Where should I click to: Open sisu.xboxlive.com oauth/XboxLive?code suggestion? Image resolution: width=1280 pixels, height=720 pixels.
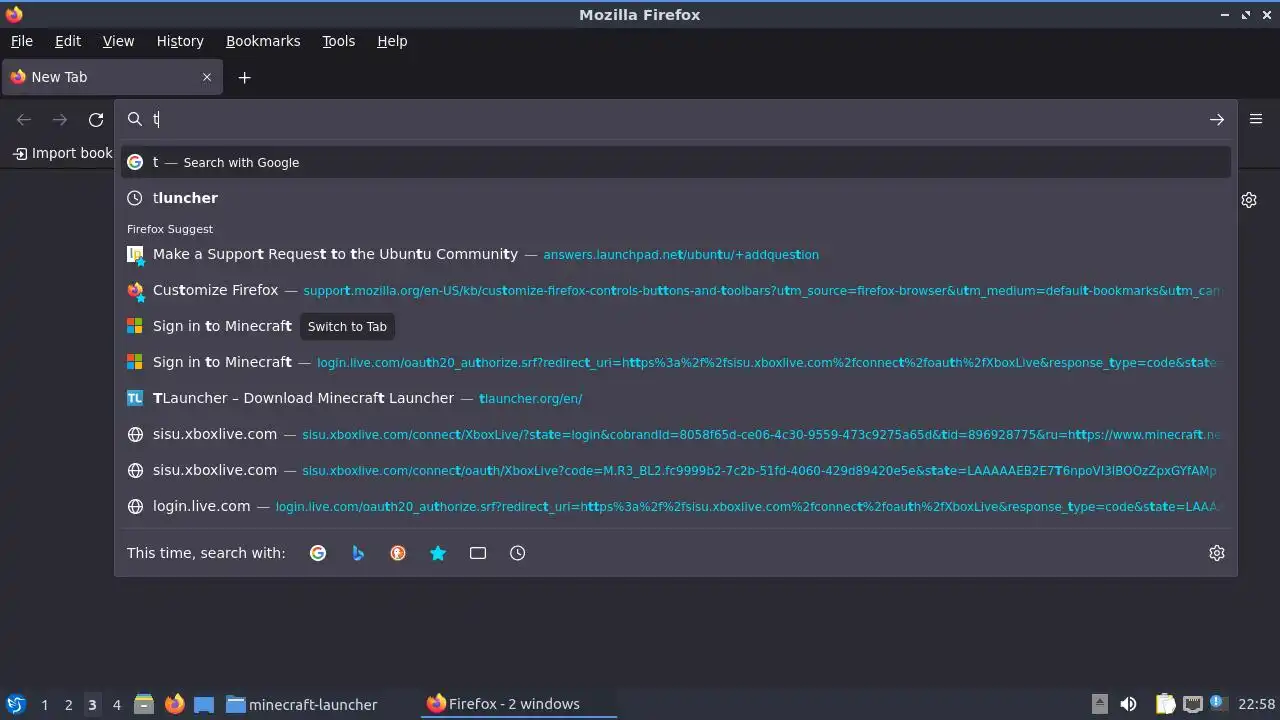tap(676, 470)
